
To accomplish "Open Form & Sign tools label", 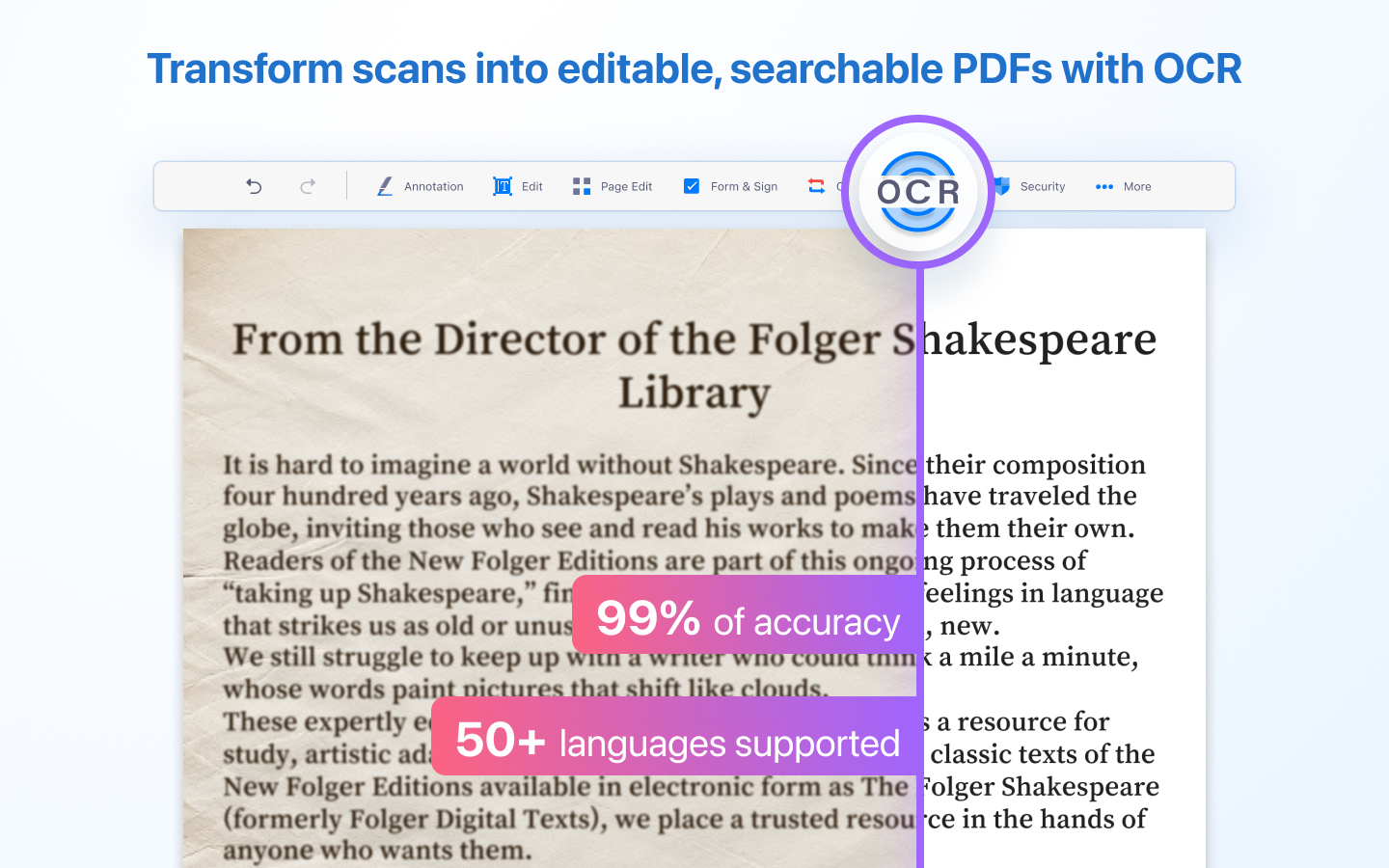I will (x=744, y=186).
